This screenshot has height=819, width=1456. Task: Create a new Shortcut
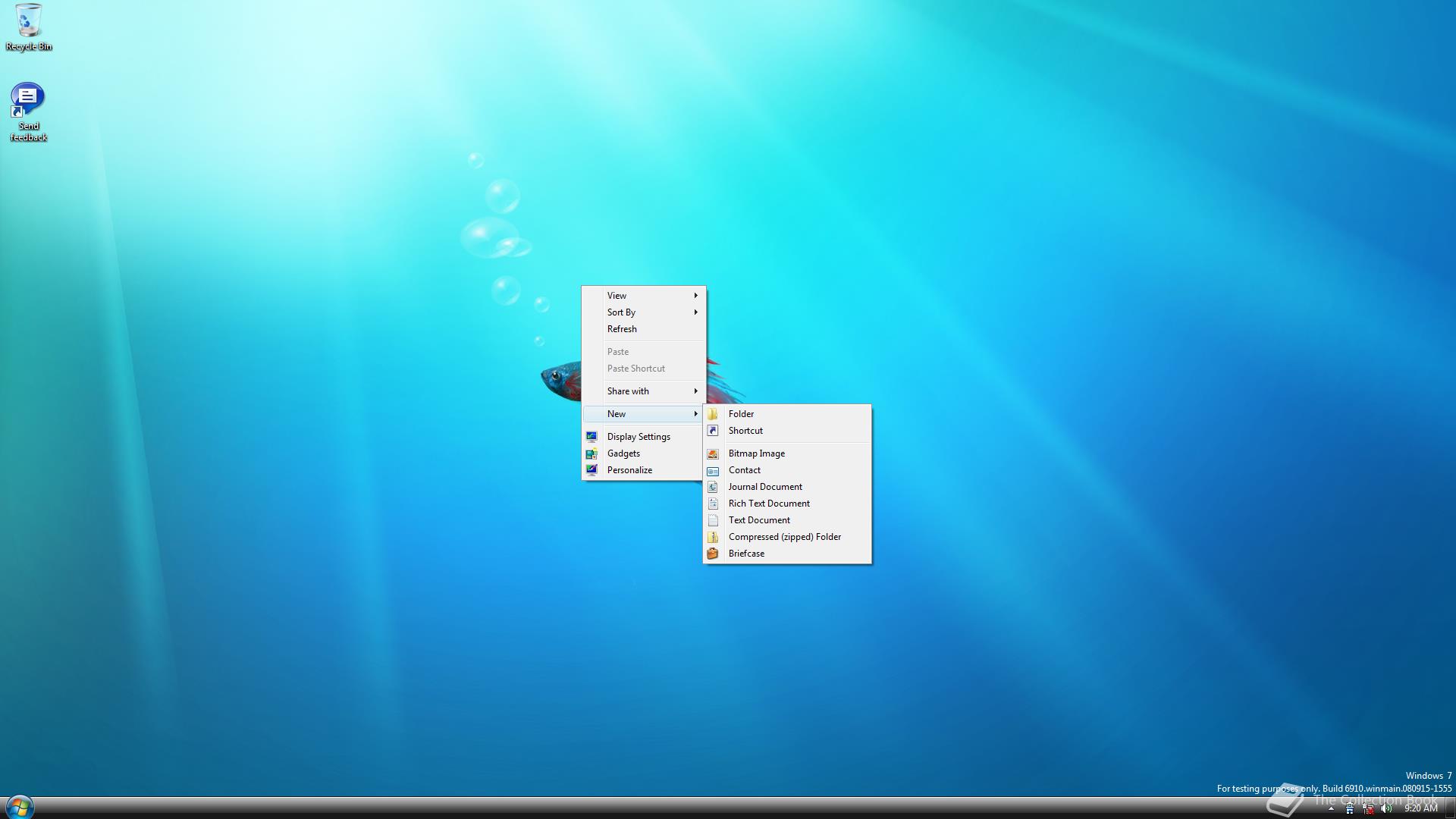787,431
